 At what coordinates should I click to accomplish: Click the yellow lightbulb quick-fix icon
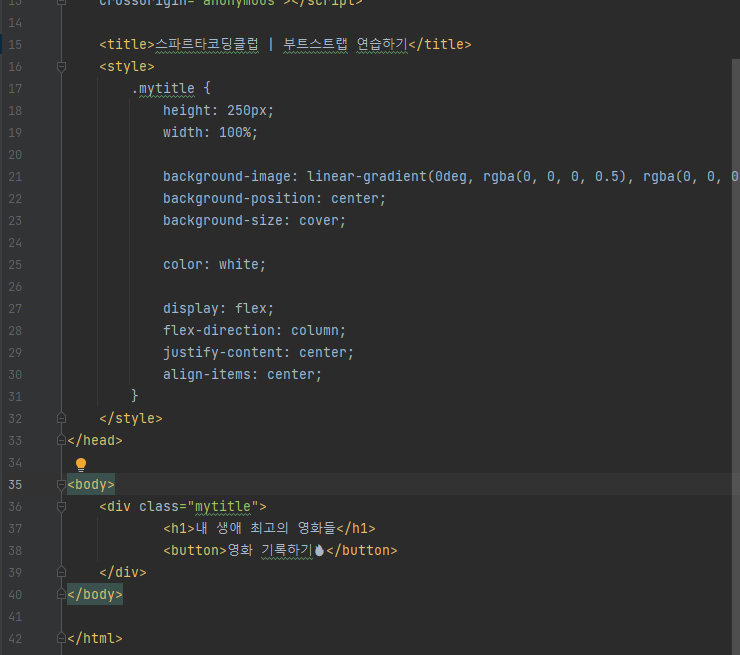[x=81, y=464]
